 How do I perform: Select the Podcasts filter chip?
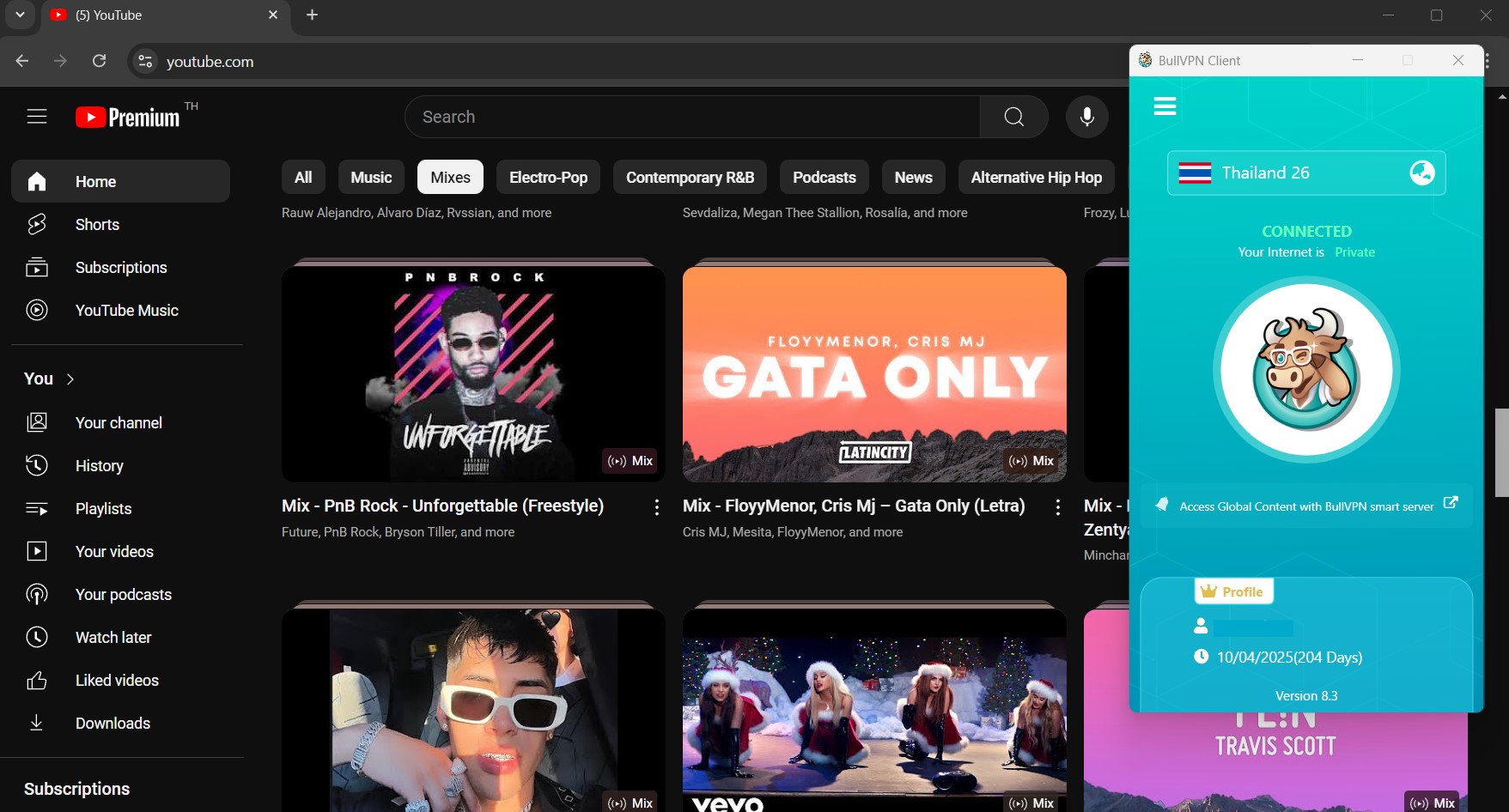(824, 178)
